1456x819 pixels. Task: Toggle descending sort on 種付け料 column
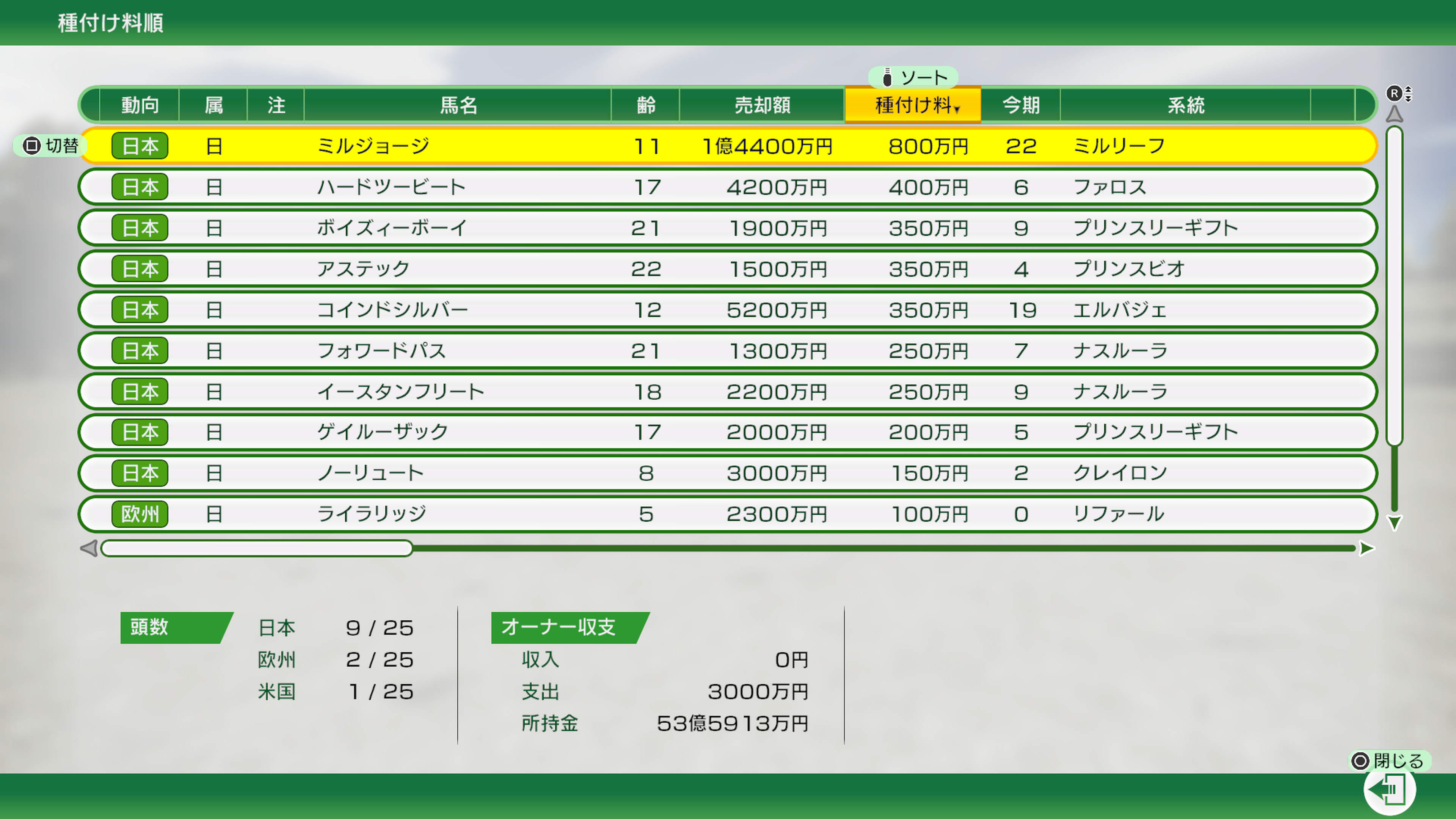point(913,105)
